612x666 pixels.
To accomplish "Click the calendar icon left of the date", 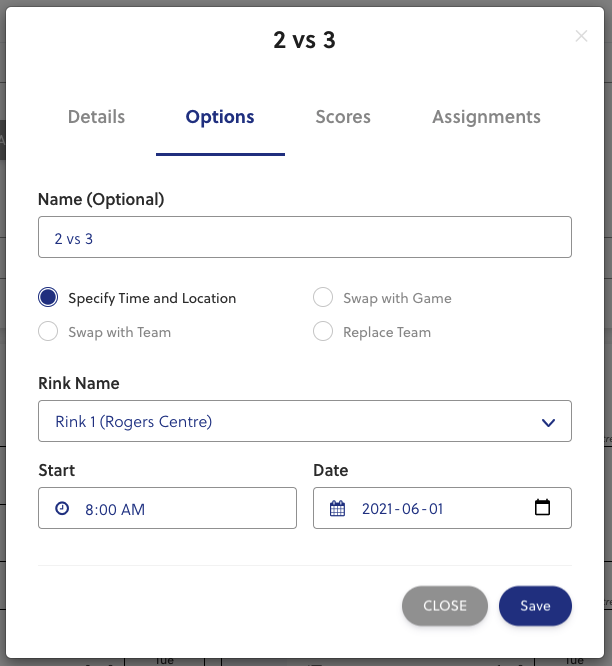I will pyautogui.click(x=338, y=509).
